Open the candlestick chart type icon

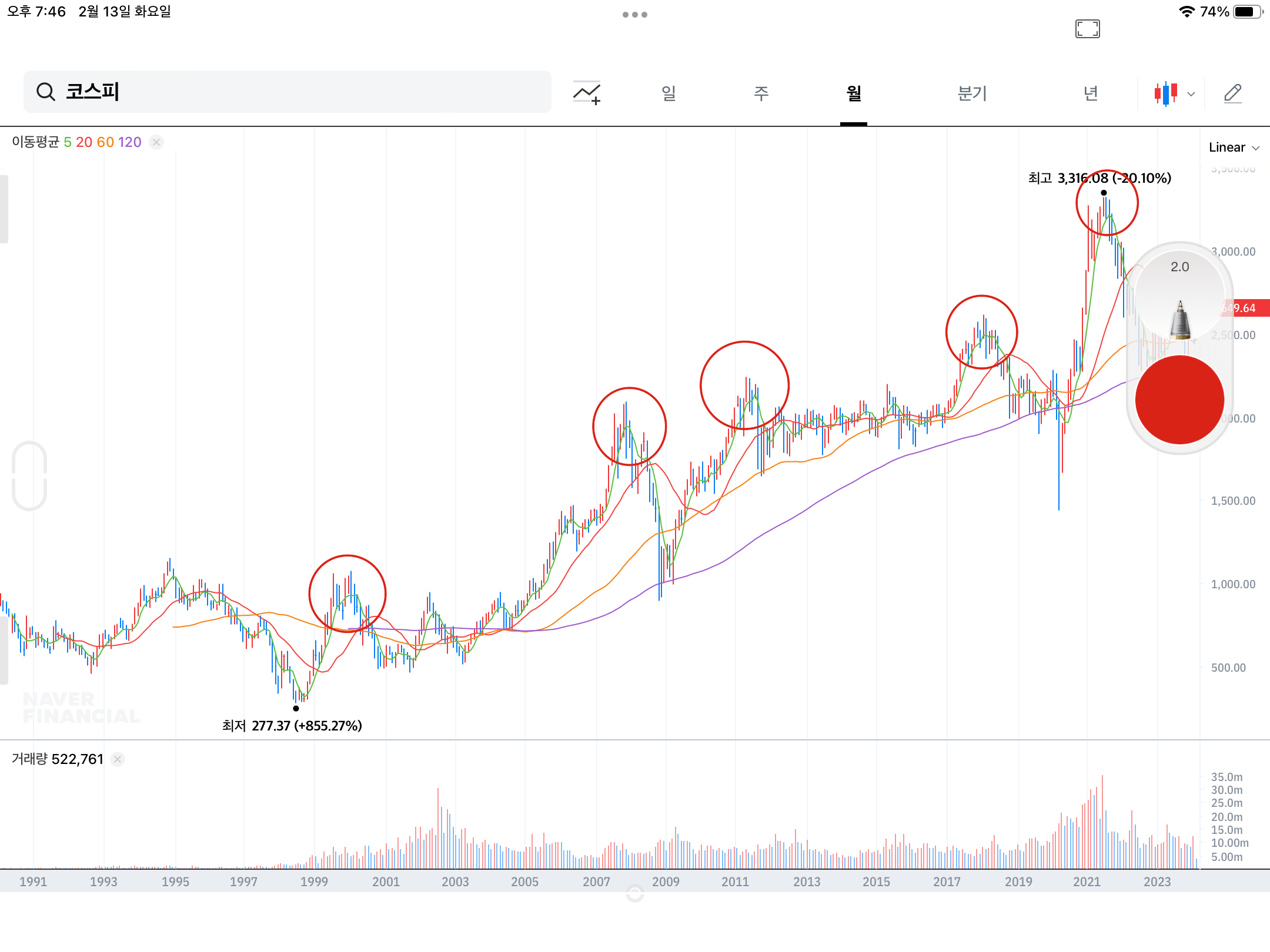pos(1165,92)
